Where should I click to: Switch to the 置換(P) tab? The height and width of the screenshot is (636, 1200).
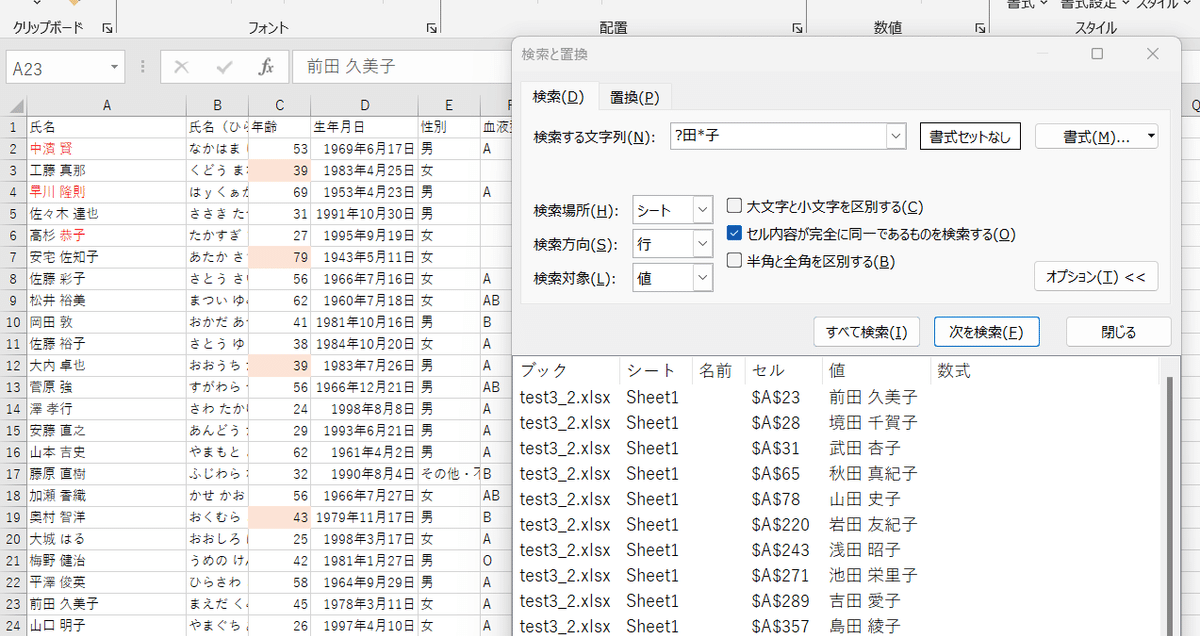(x=634, y=97)
